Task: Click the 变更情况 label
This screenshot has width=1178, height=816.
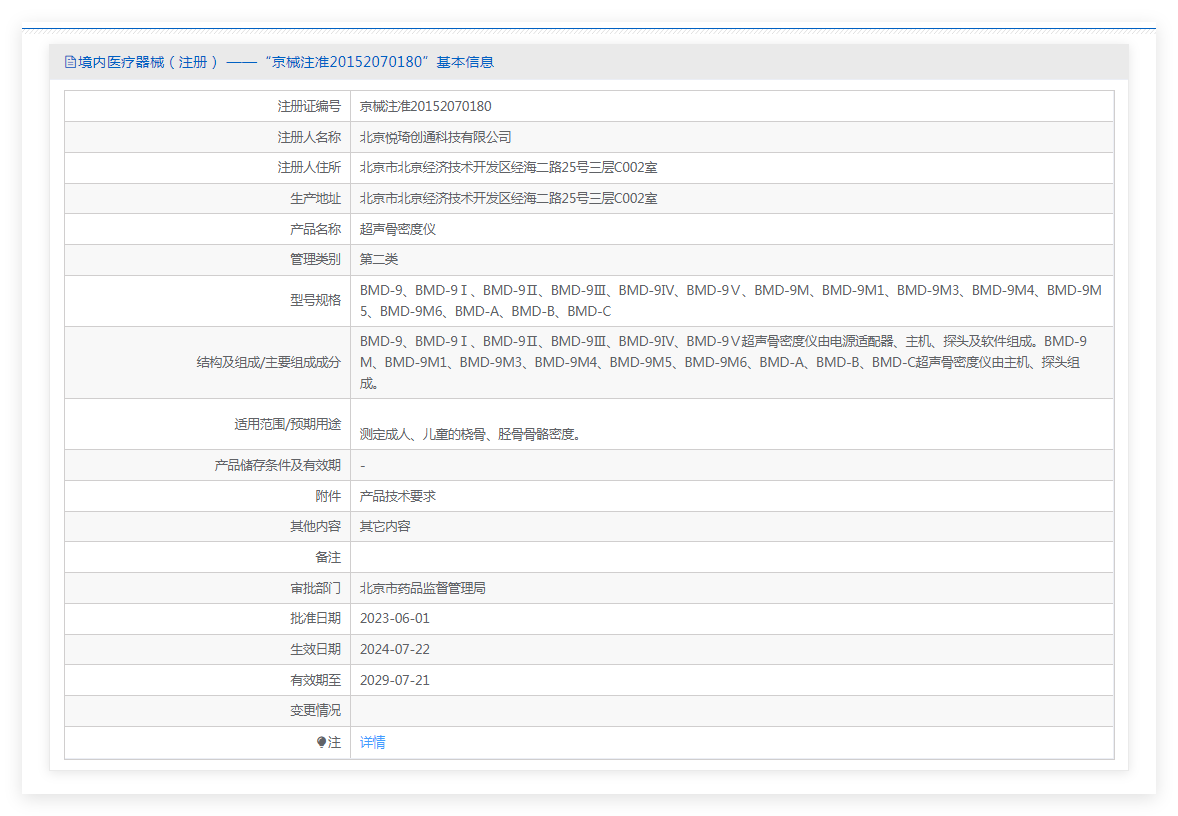Action: click(316, 710)
